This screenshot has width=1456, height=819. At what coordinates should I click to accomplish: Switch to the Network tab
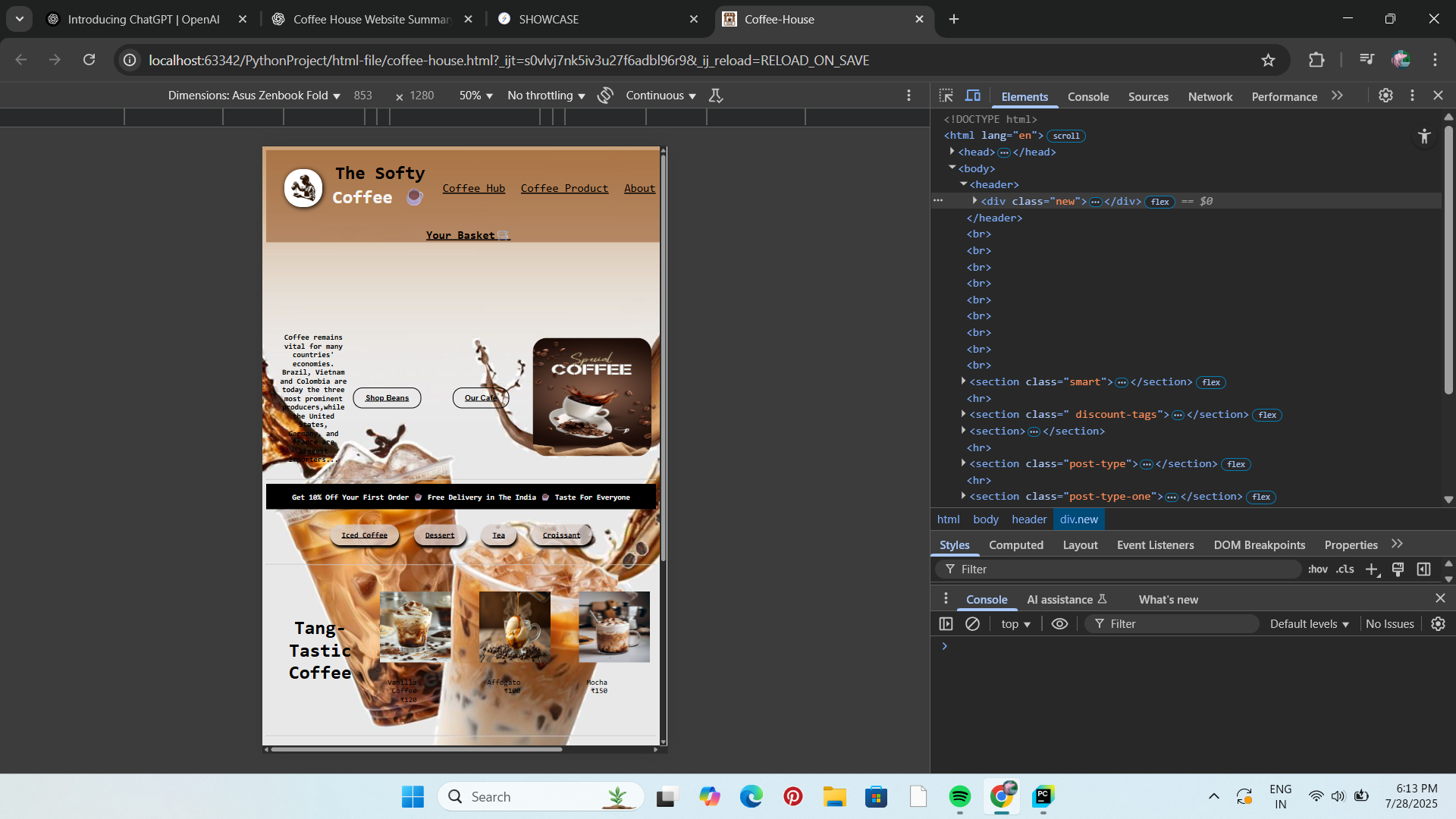[1210, 96]
